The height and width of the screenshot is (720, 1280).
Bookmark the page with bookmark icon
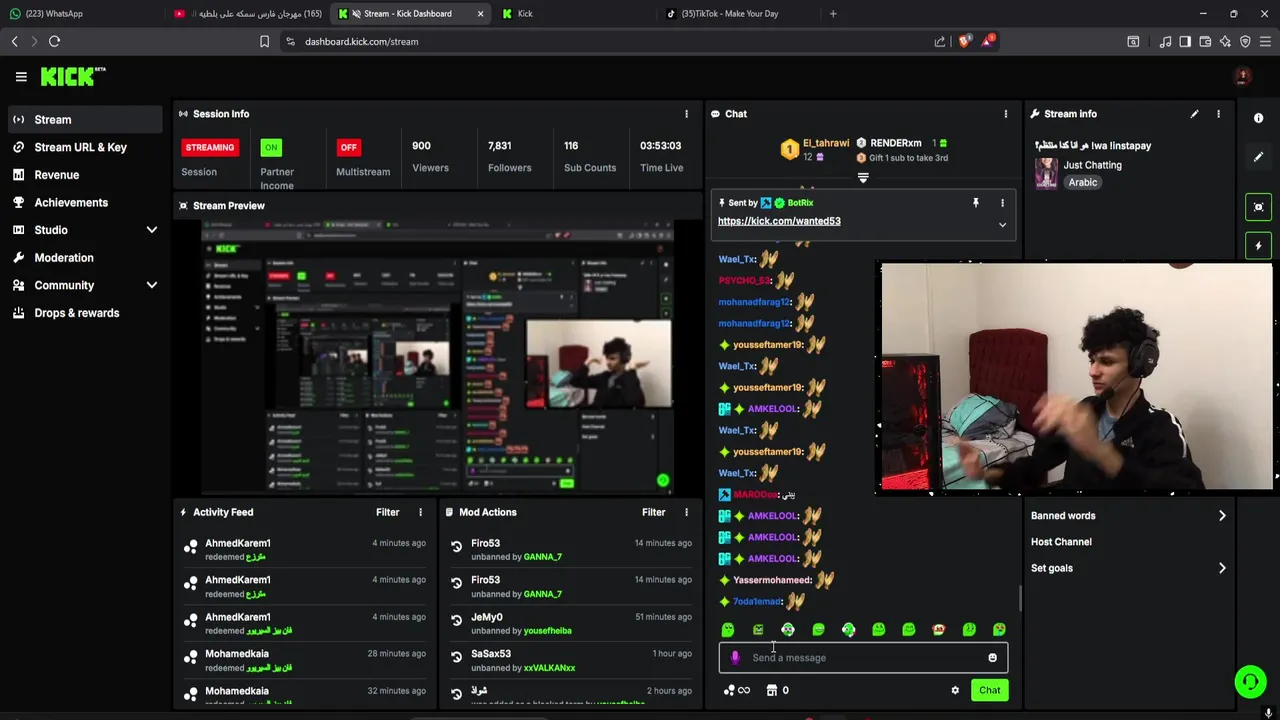click(x=264, y=41)
